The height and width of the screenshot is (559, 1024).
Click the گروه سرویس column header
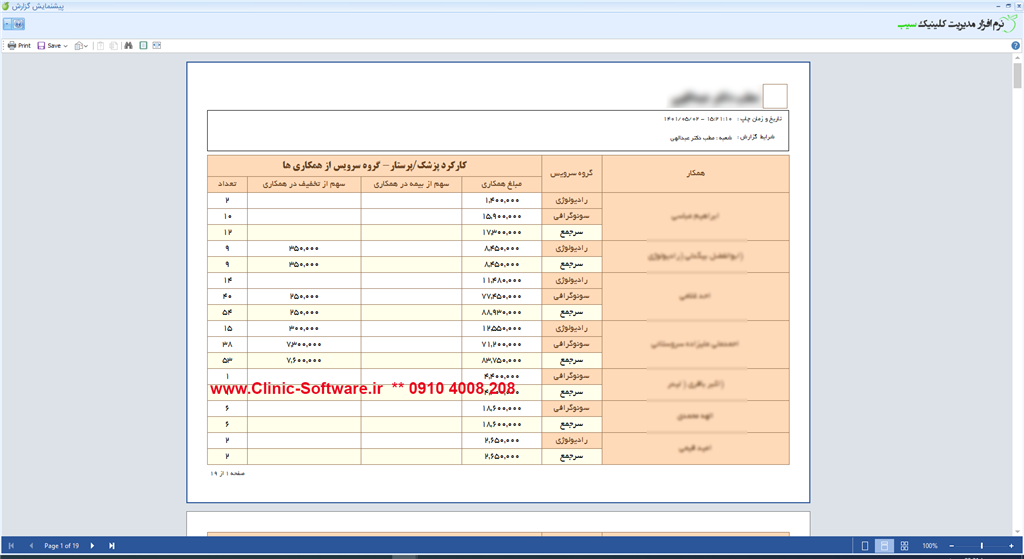point(571,174)
